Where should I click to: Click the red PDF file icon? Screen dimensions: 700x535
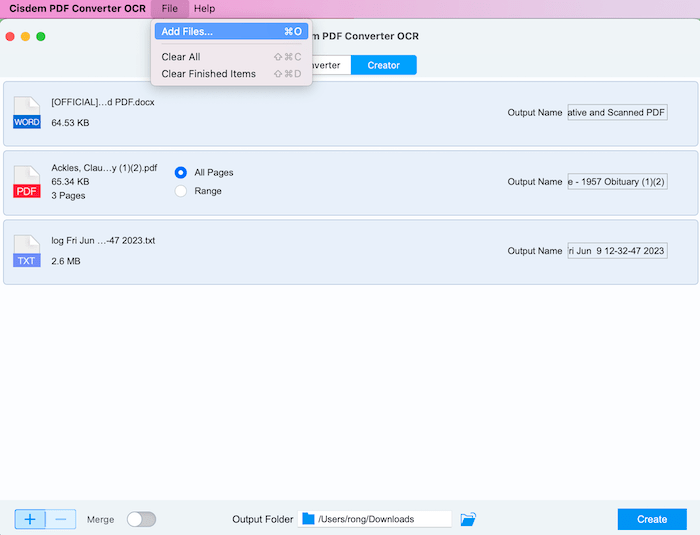click(27, 182)
